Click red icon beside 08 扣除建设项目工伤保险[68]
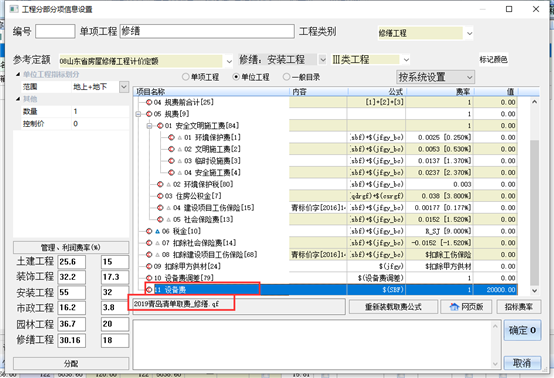 tap(149, 254)
